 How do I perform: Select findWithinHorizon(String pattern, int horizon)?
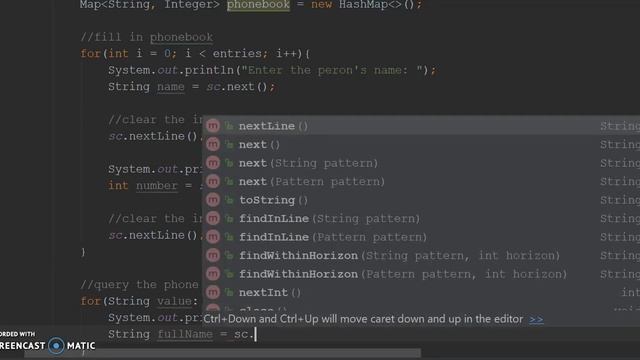click(x=421, y=256)
